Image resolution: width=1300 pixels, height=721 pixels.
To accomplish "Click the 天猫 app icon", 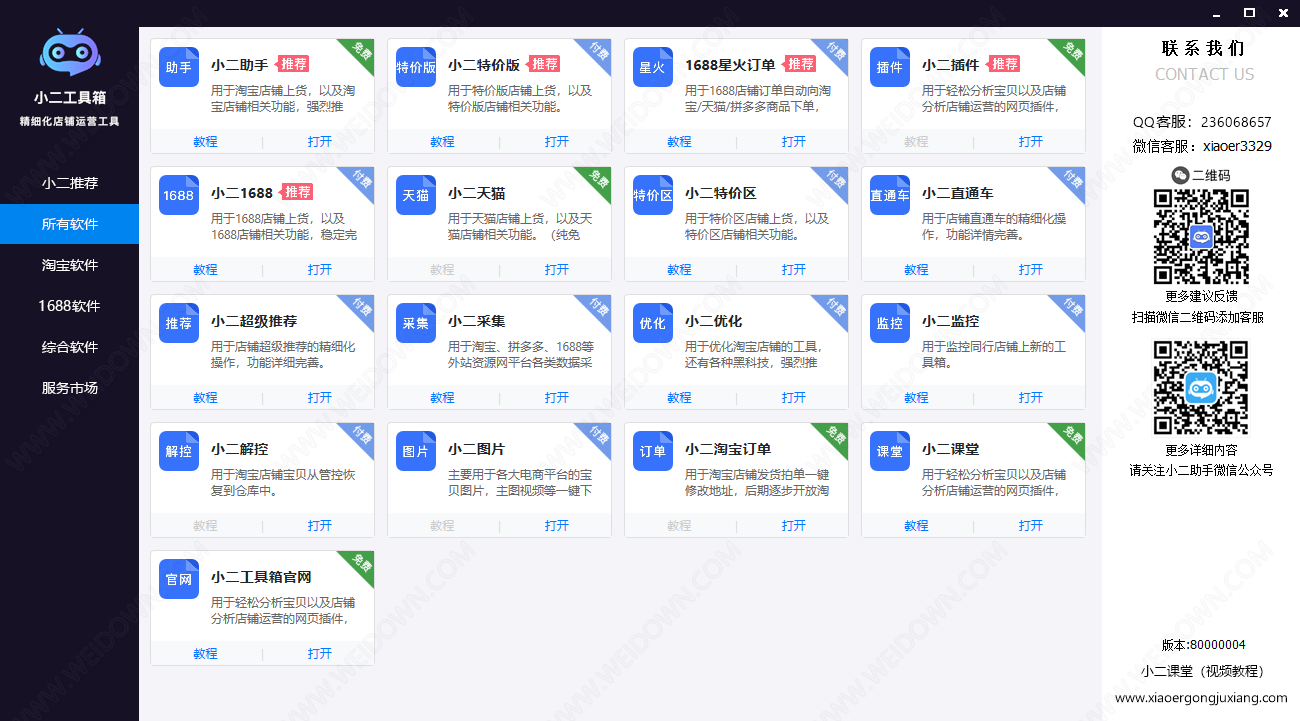I will pyautogui.click(x=416, y=195).
